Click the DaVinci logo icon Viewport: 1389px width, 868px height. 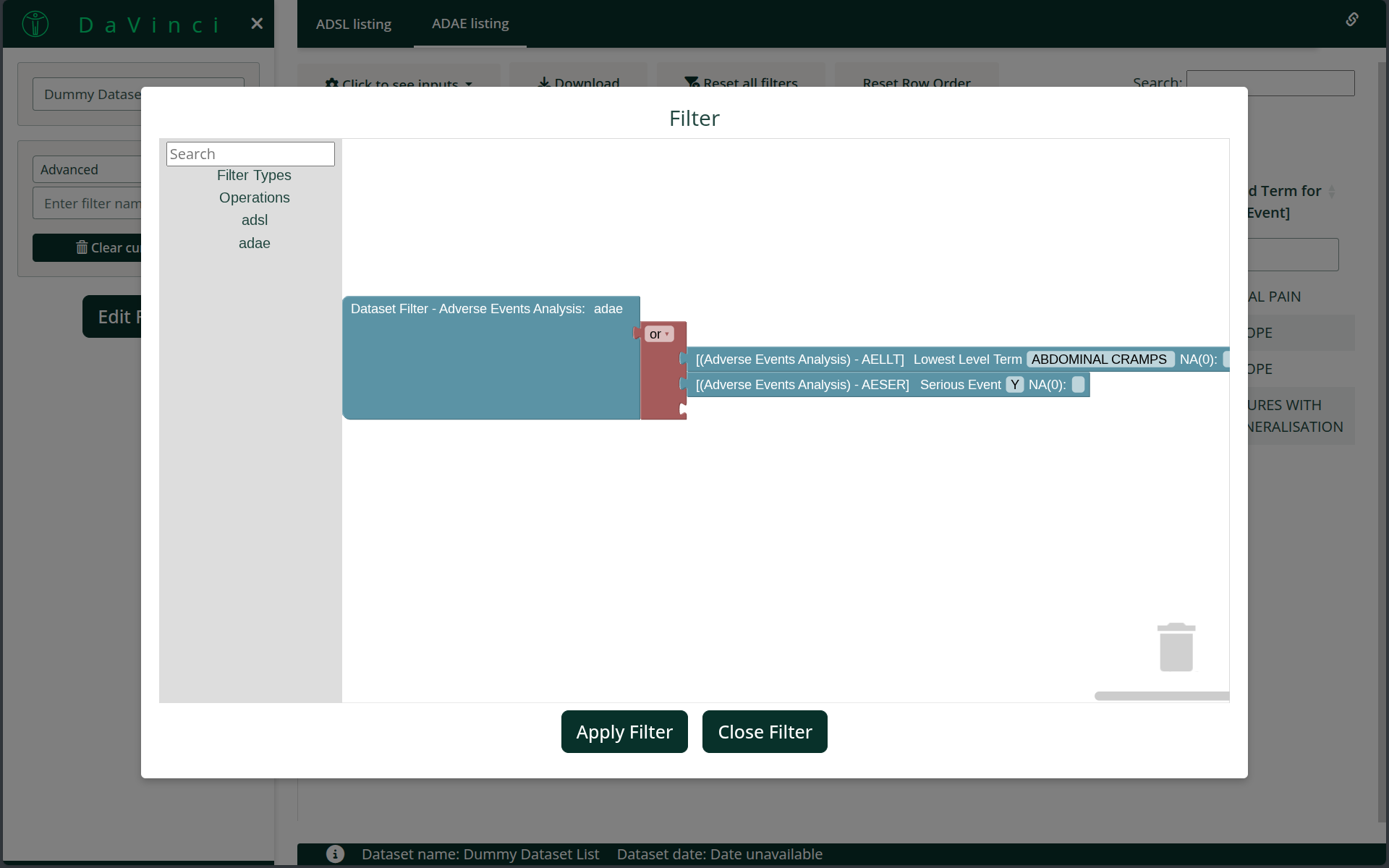(35, 24)
